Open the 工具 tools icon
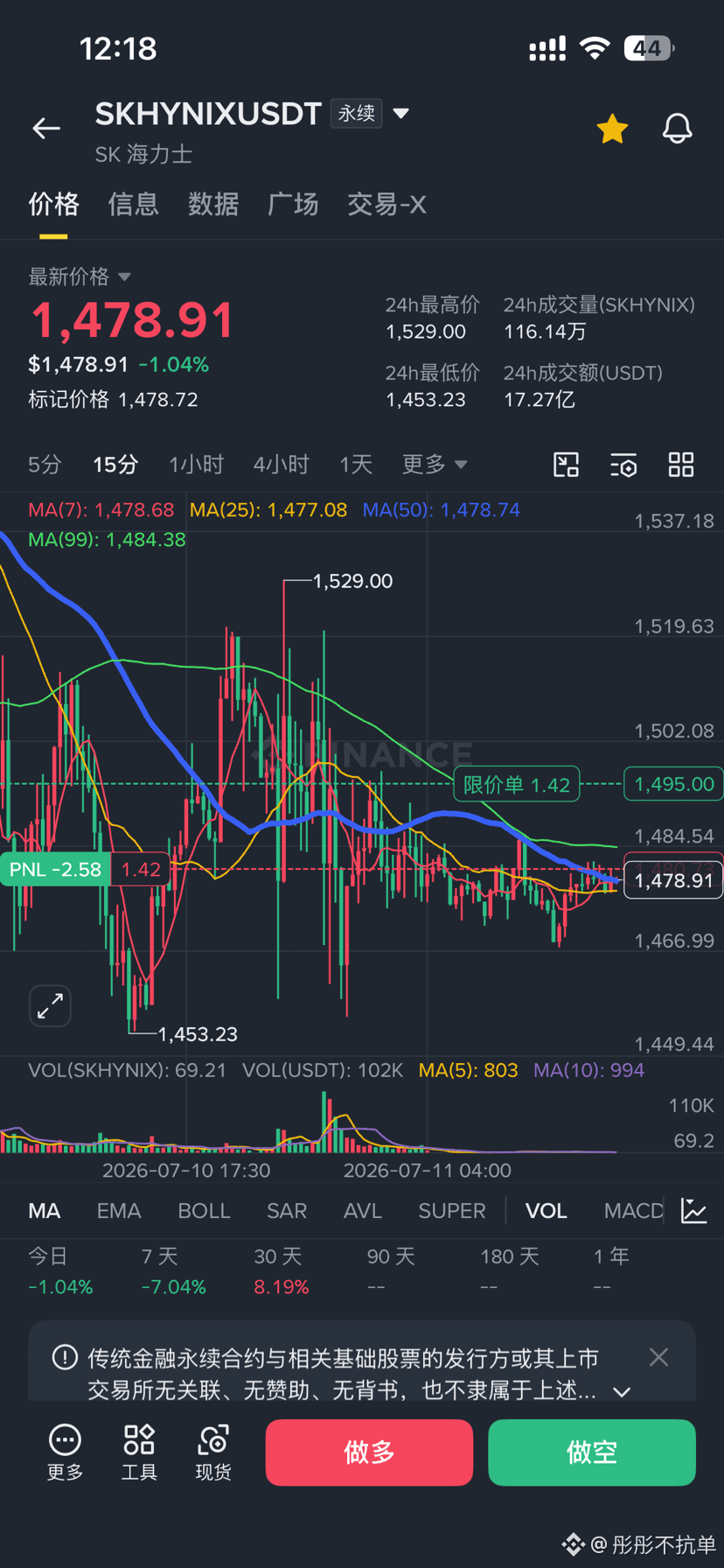 139,1452
